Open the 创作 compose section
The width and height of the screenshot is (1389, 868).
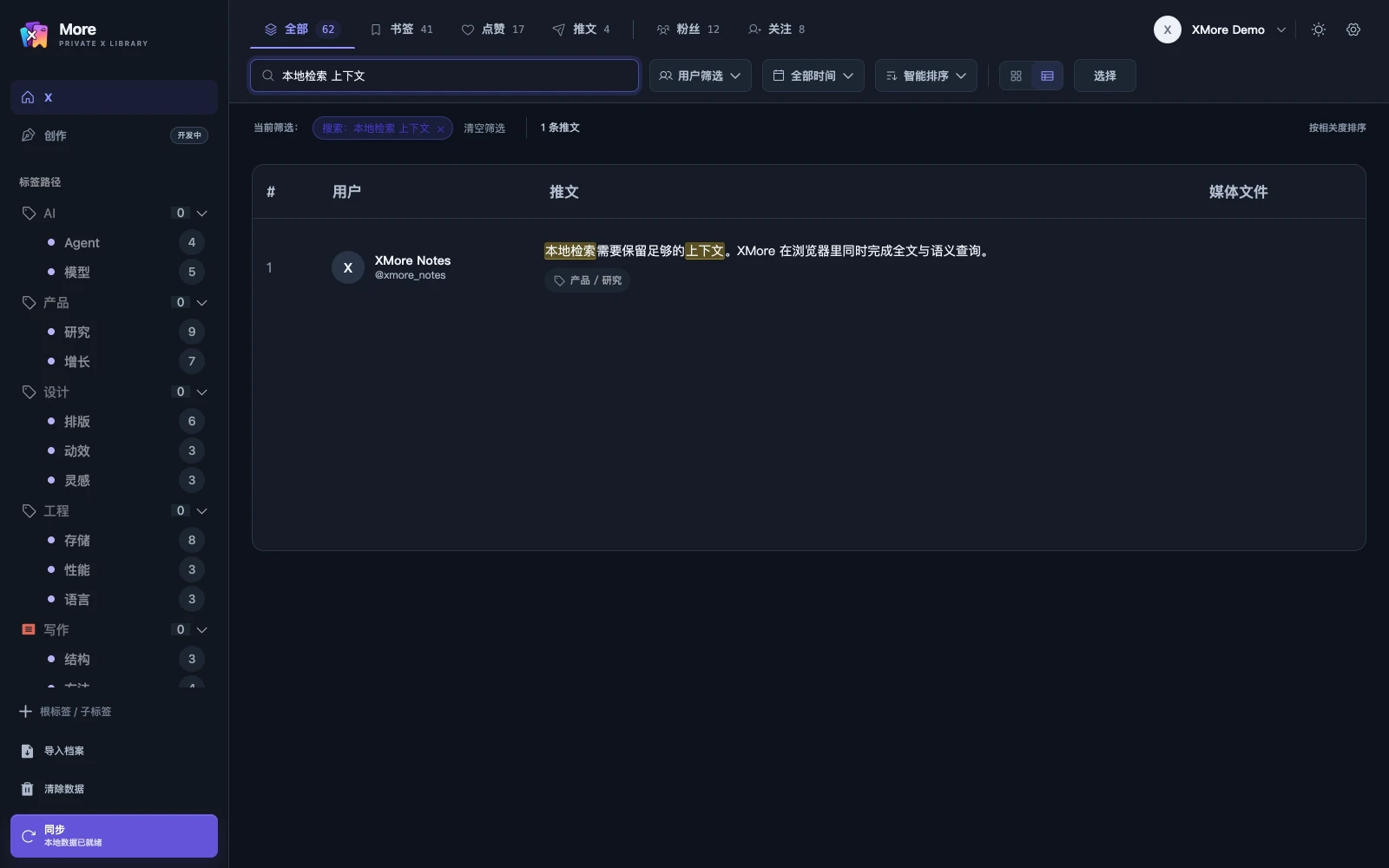tap(114, 135)
